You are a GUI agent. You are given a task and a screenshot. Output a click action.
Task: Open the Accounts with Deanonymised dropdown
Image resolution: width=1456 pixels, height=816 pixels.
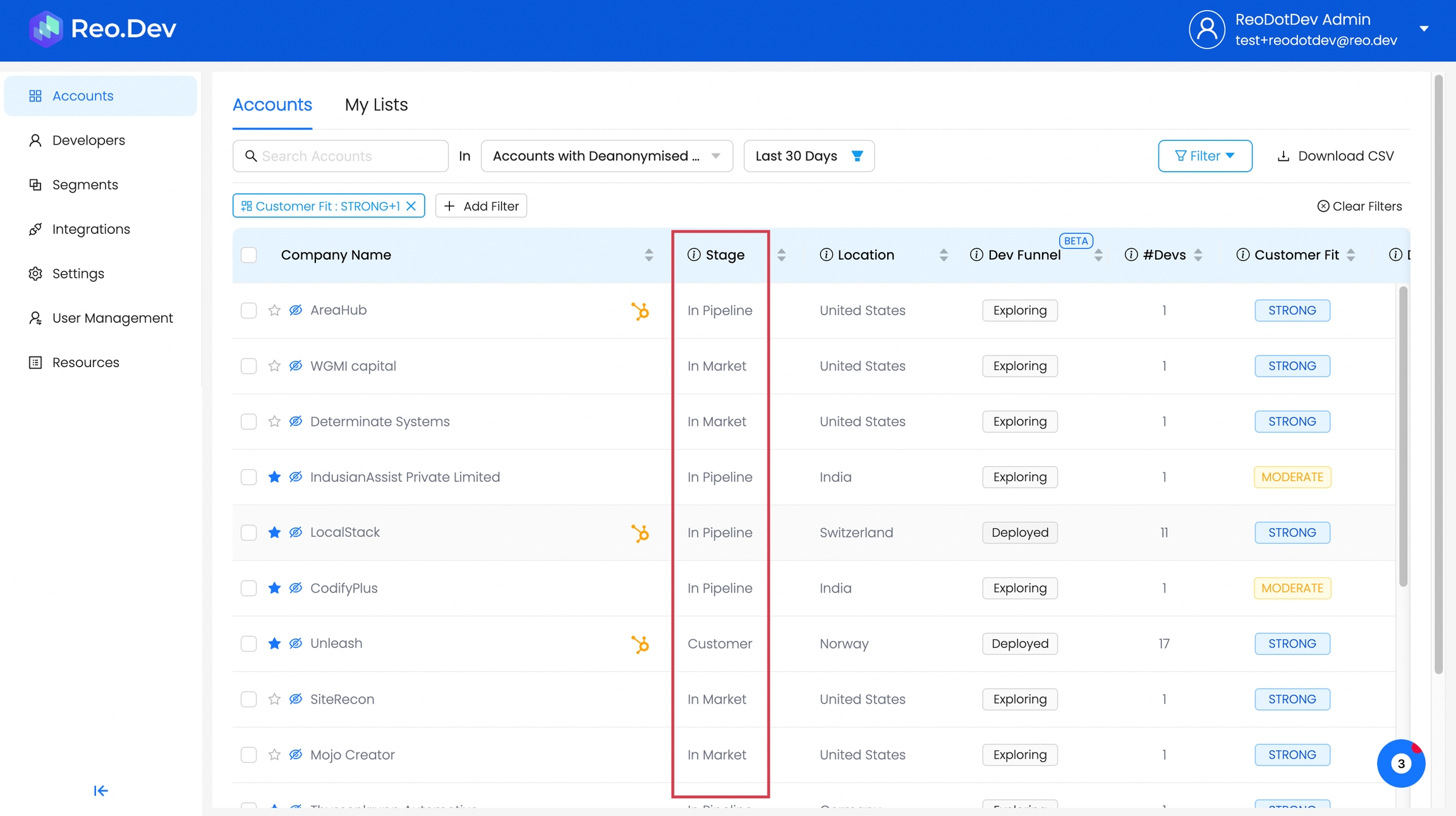coord(606,156)
